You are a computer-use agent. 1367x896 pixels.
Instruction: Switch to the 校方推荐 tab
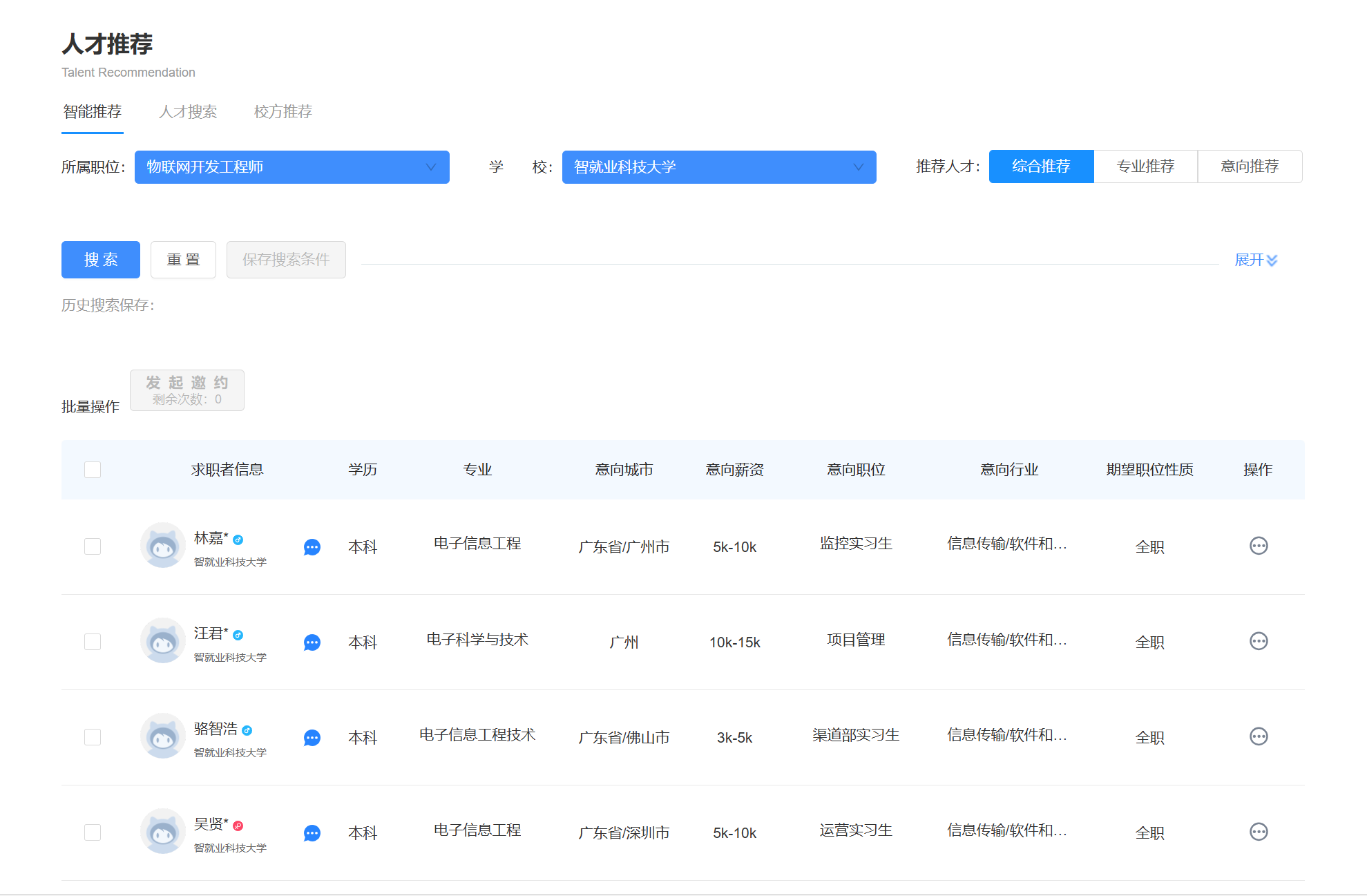point(283,112)
